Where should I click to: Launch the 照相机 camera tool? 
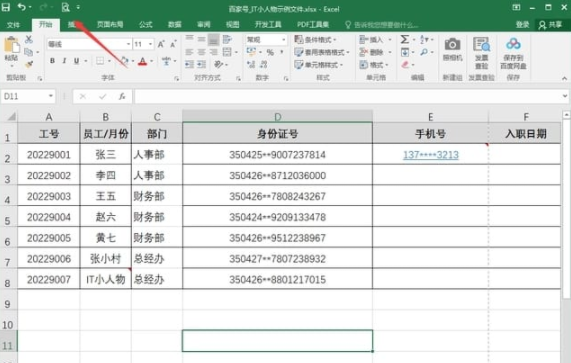452,49
